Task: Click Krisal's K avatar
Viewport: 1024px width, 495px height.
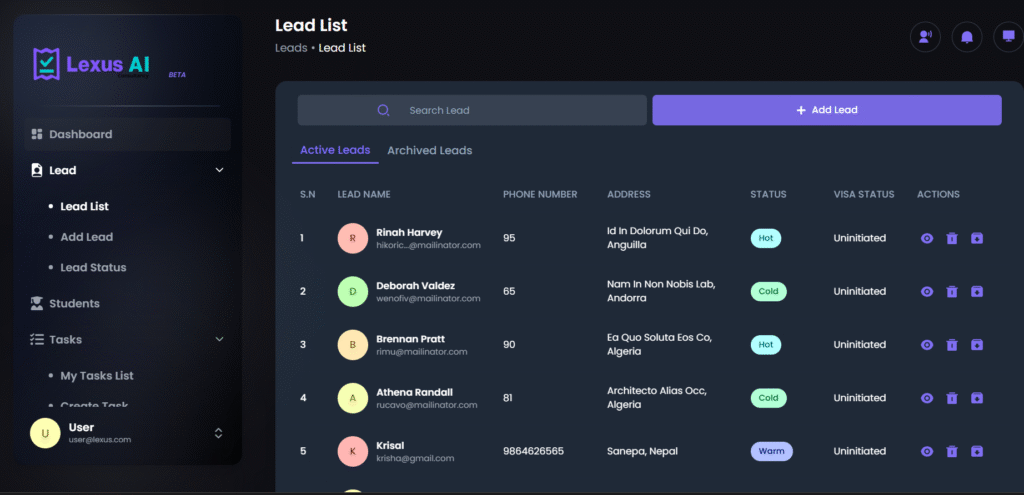Action: (x=353, y=451)
